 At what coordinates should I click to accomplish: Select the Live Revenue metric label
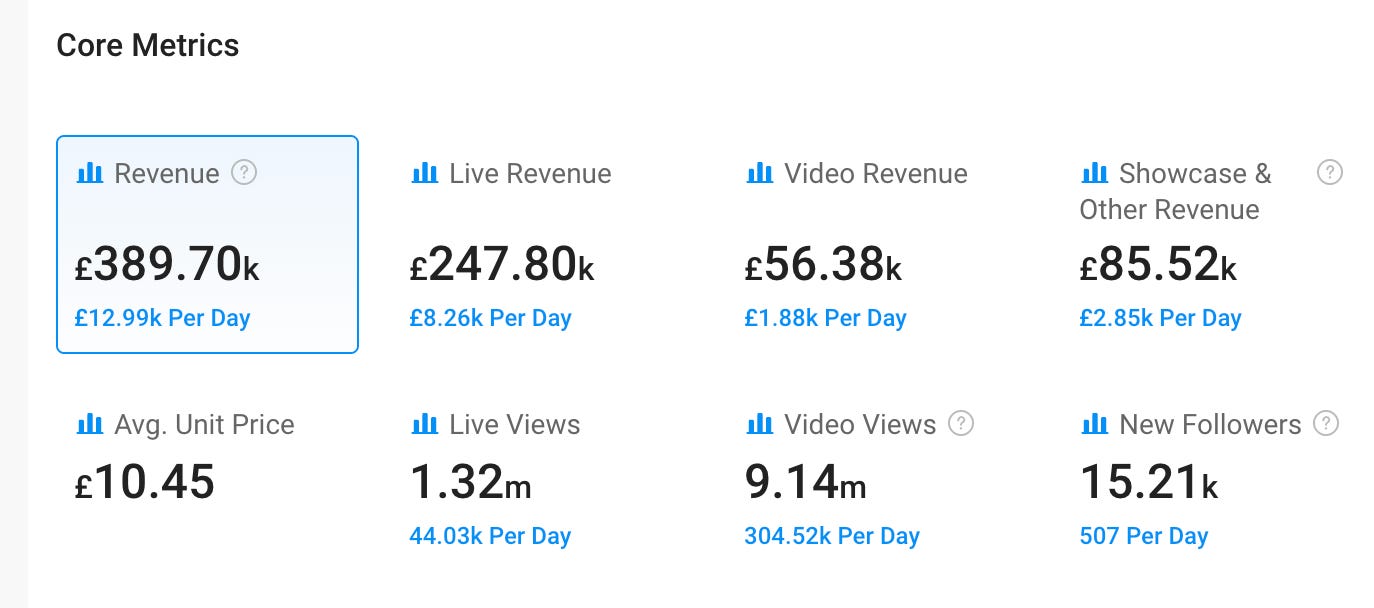(530, 174)
